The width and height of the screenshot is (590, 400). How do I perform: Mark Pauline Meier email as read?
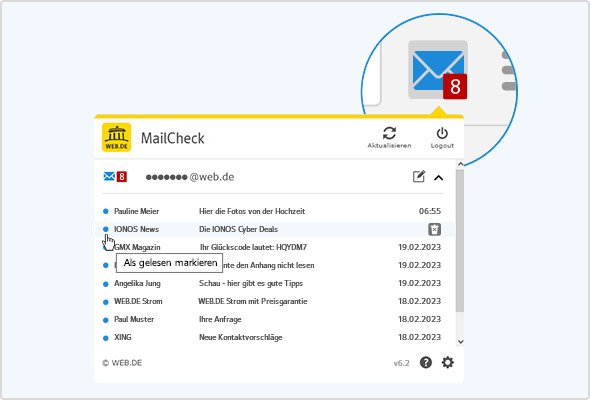click(106, 211)
